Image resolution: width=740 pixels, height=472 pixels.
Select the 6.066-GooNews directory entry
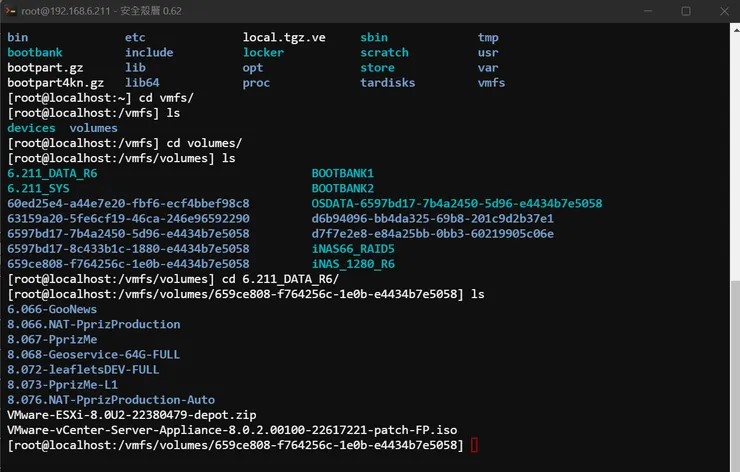52,309
